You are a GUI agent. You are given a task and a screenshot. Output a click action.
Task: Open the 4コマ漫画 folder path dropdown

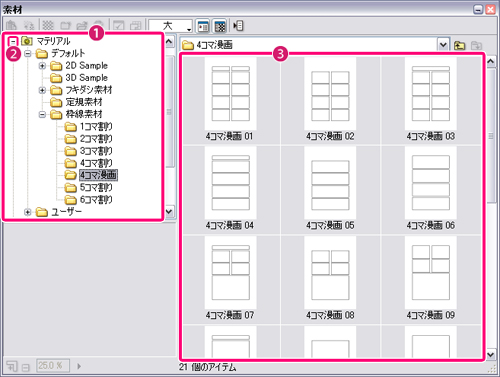[x=443, y=45]
